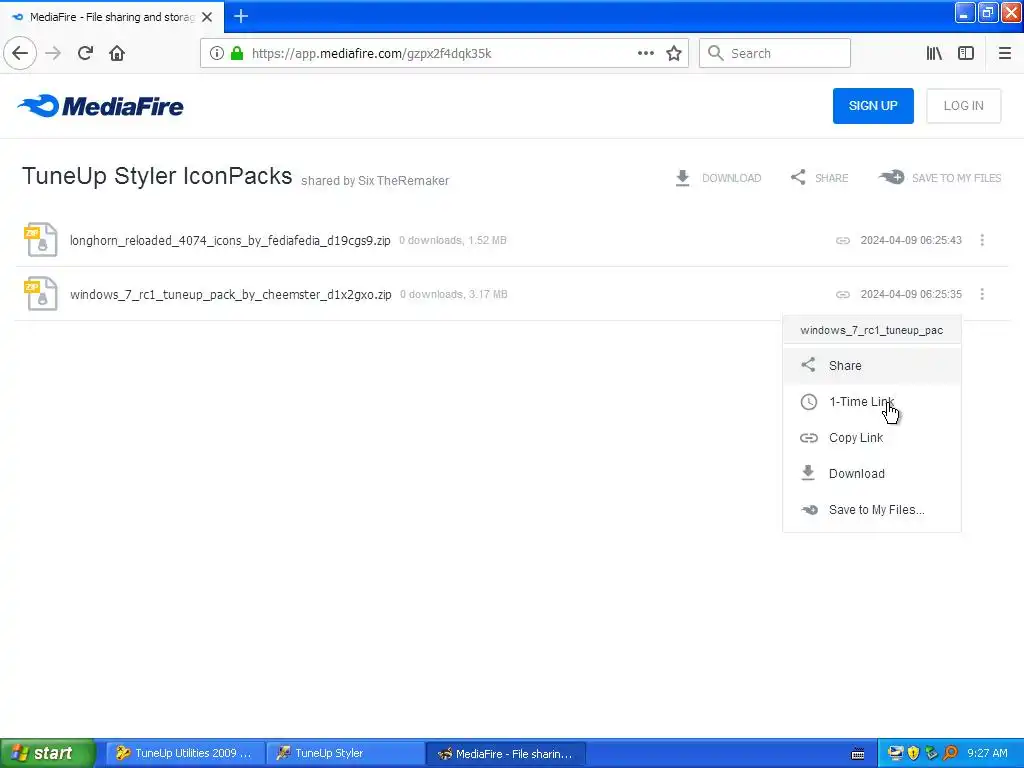
Task: Click the chain icon beside Copy Link
Action: click(x=808, y=438)
